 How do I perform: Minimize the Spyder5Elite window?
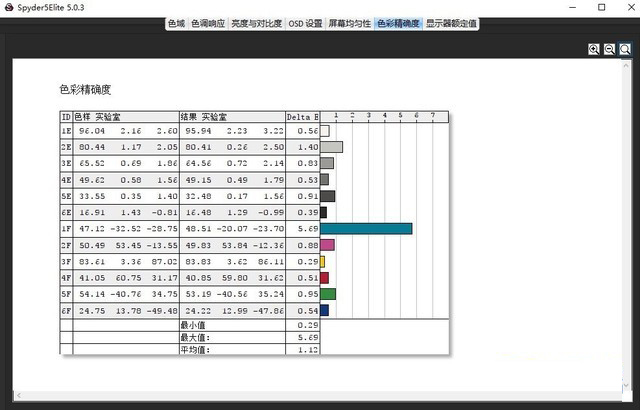572,7
